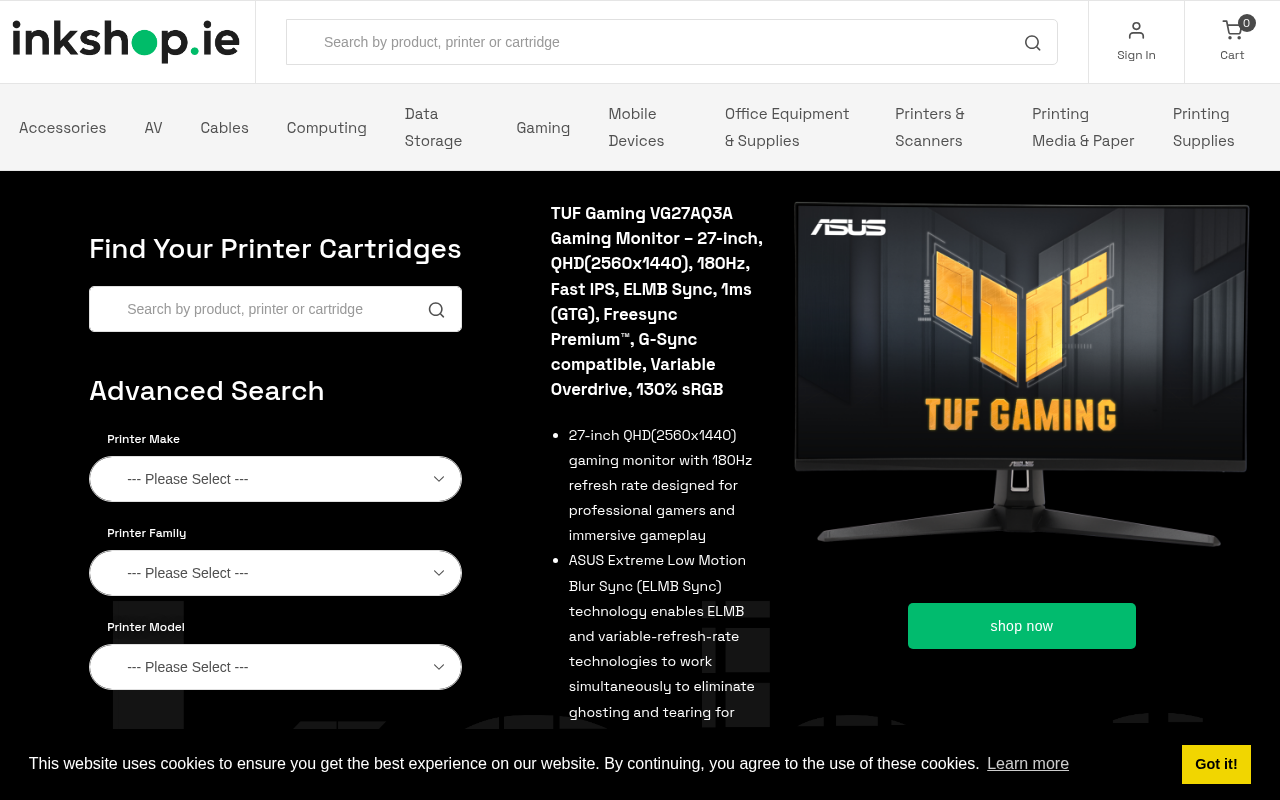Focus the header product search field
The width and height of the screenshot is (1280, 800).
[x=672, y=42]
